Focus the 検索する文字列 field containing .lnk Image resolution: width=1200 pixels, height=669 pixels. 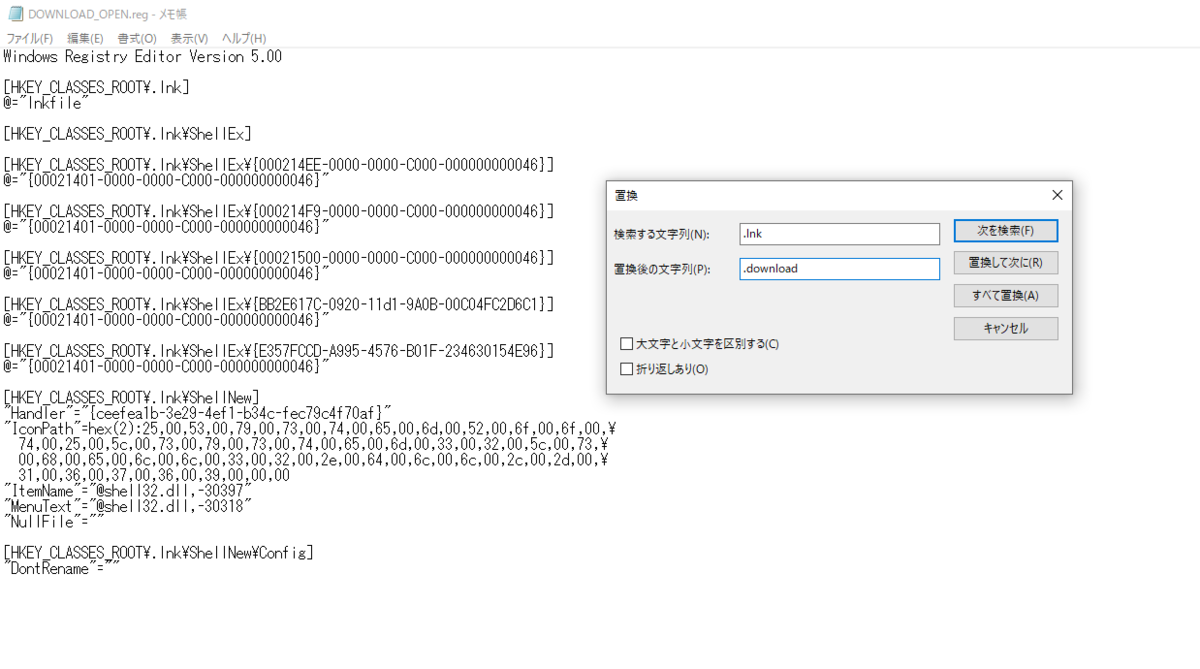pyautogui.click(x=840, y=233)
